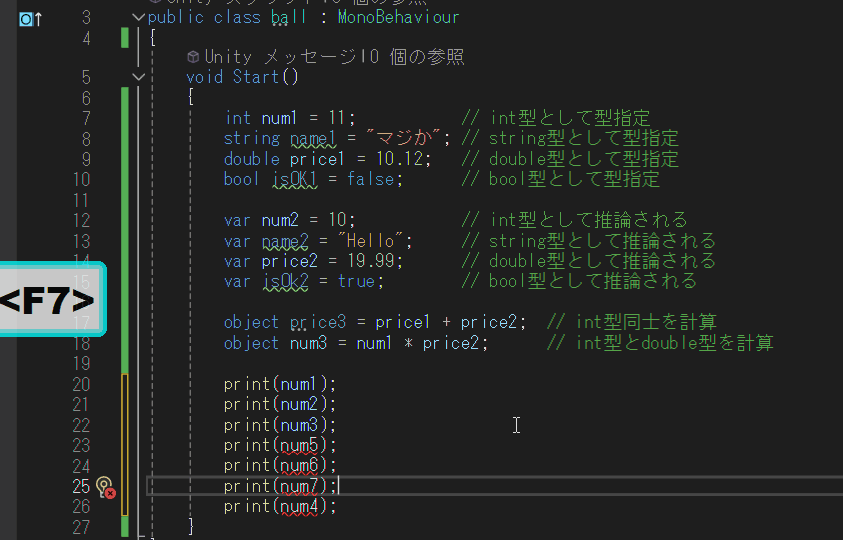The width and height of the screenshot is (843, 540).
Task: Click the underlined name1 variable
Action: [313, 138]
